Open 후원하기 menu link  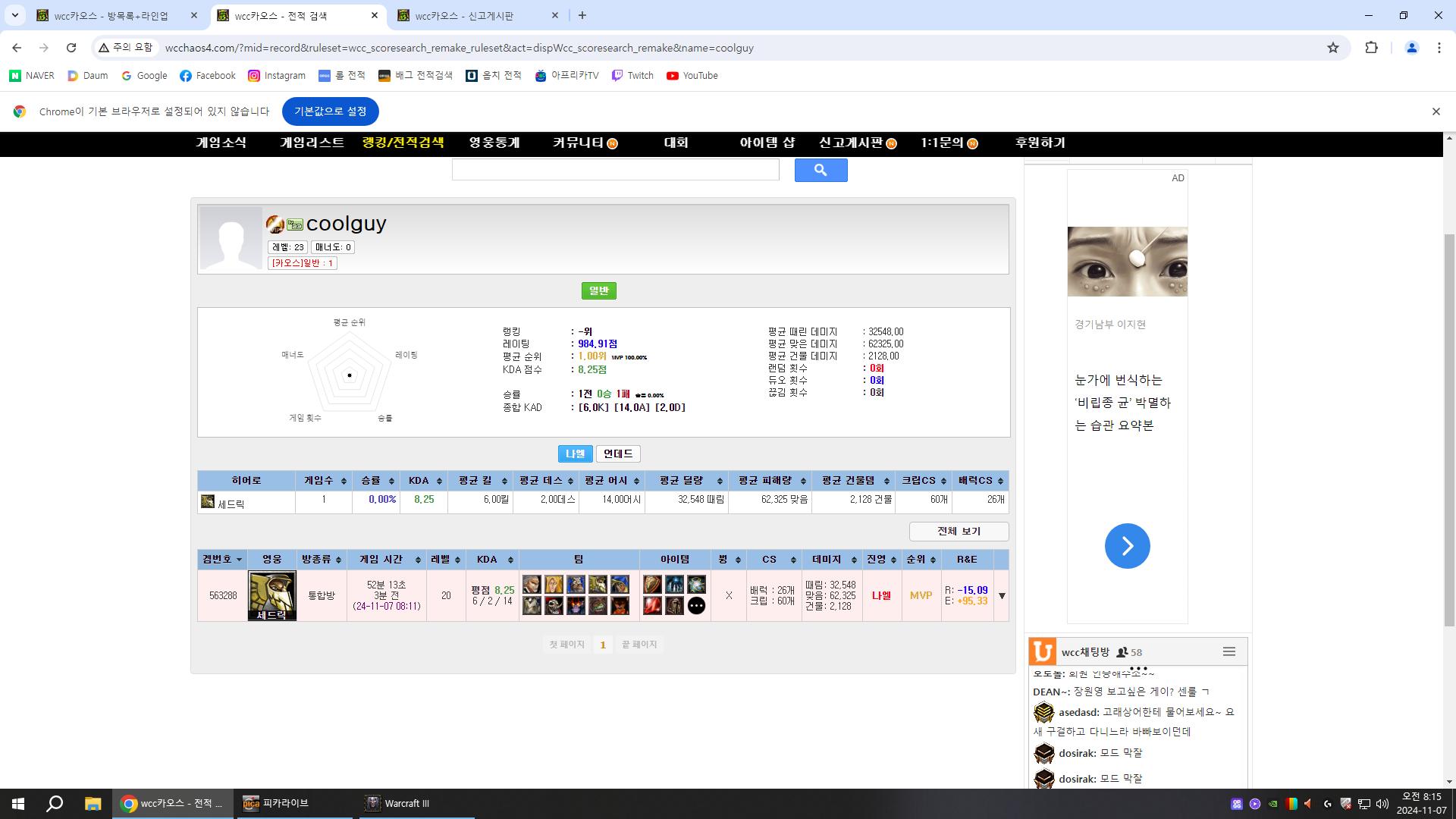click(x=1040, y=143)
